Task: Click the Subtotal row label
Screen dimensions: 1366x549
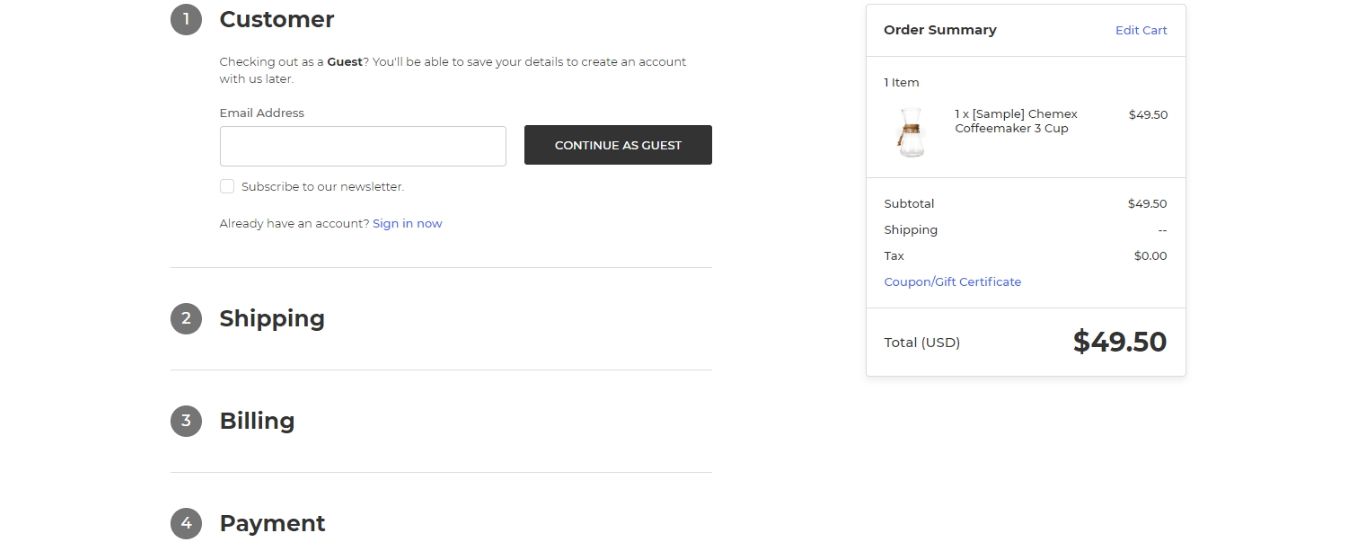Action: [x=909, y=204]
